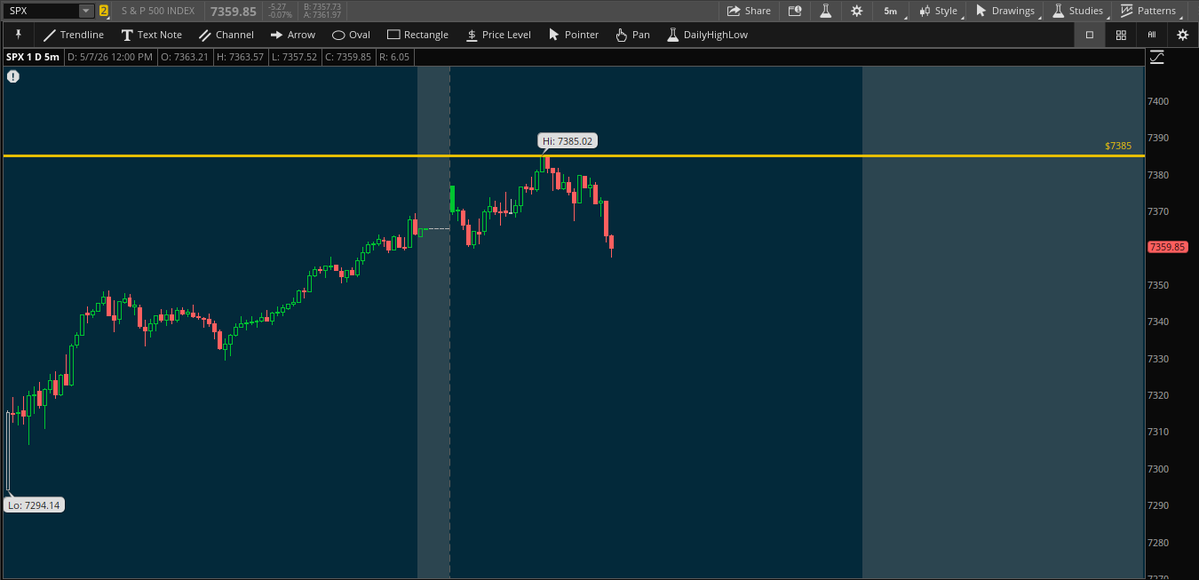Open the Patterns dropdown menu
The image size is (1199, 580).
pyautogui.click(x=1149, y=11)
